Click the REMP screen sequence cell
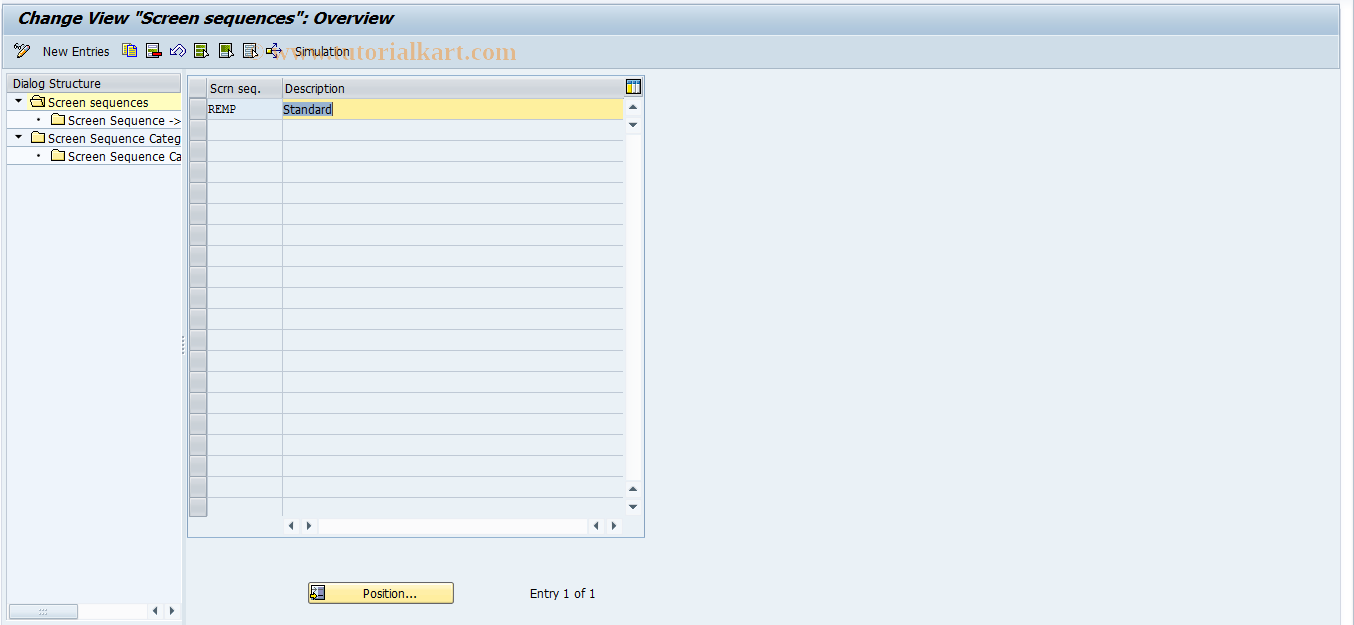 point(245,109)
